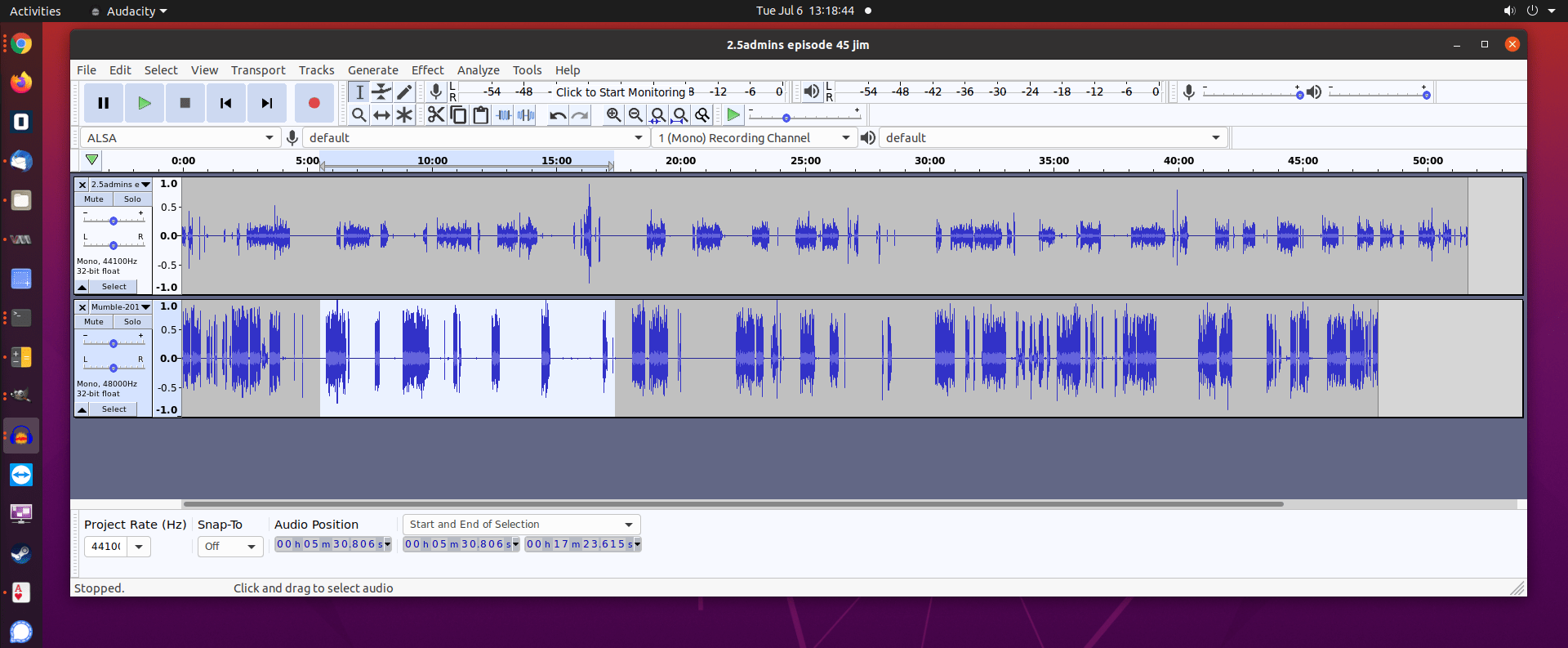Skip to the project start
This screenshot has height=648, width=1568.
click(x=226, y=103)
